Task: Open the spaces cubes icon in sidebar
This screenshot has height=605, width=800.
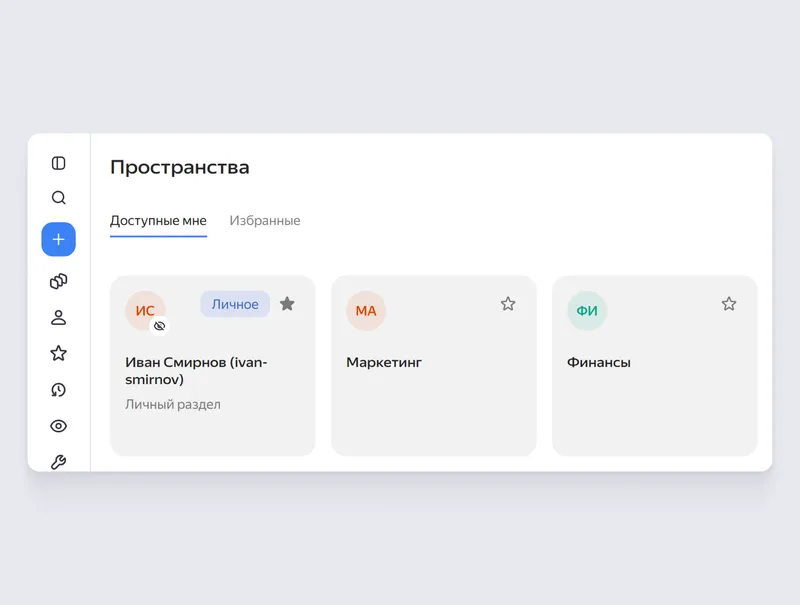Action: [x=59, y=281]
